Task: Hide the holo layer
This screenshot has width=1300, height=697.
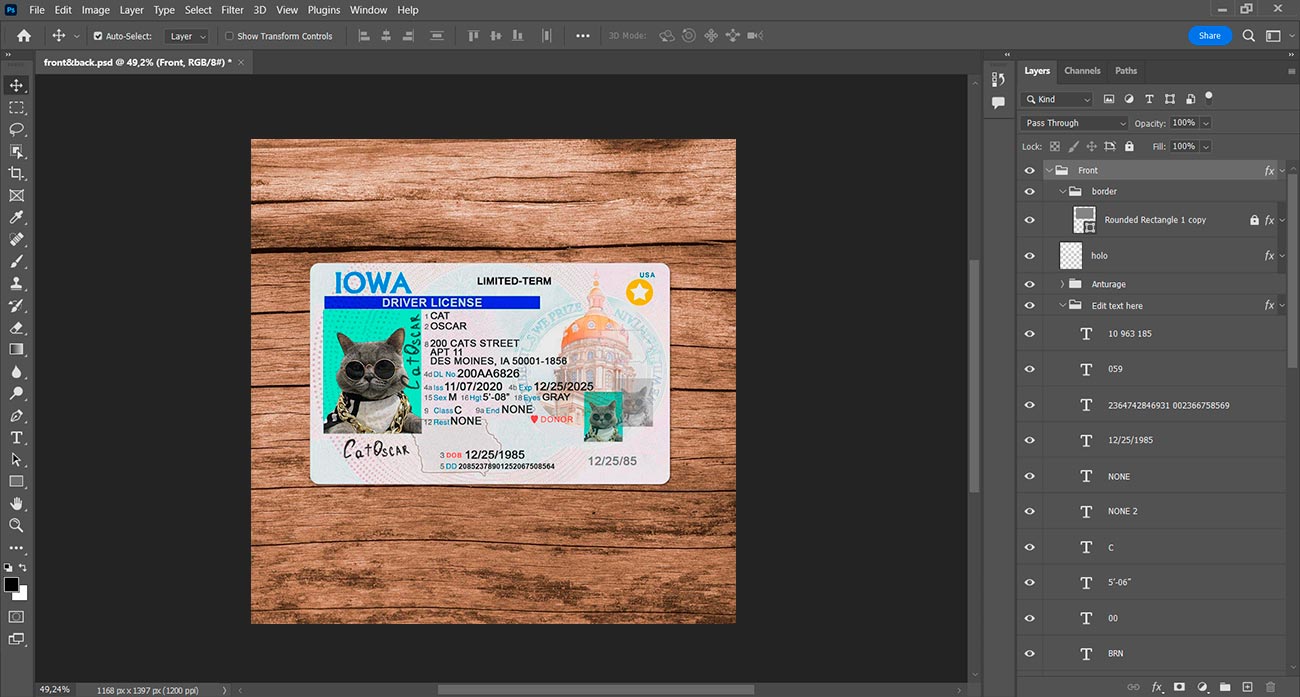Action: (x=1030, y=256)
